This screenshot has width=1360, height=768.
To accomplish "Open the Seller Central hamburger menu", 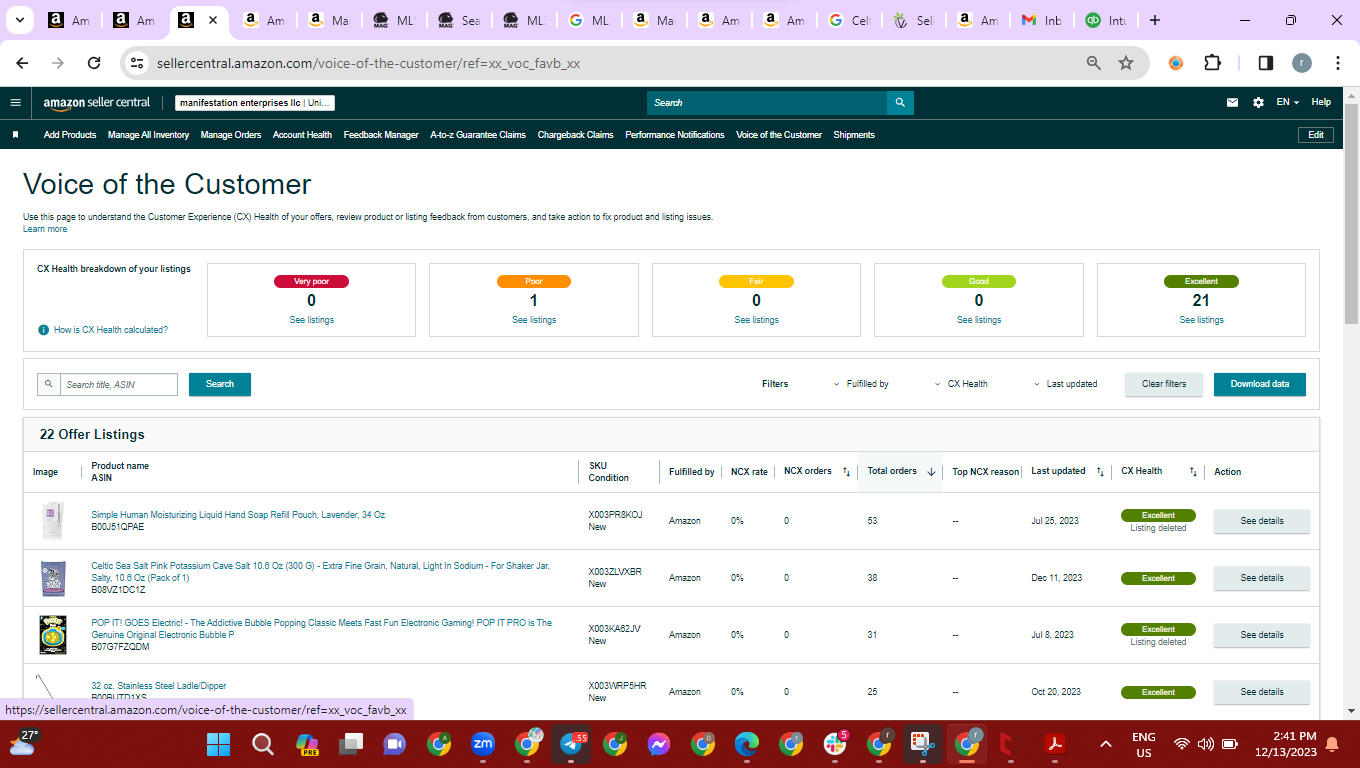I will tap(15, 102).
